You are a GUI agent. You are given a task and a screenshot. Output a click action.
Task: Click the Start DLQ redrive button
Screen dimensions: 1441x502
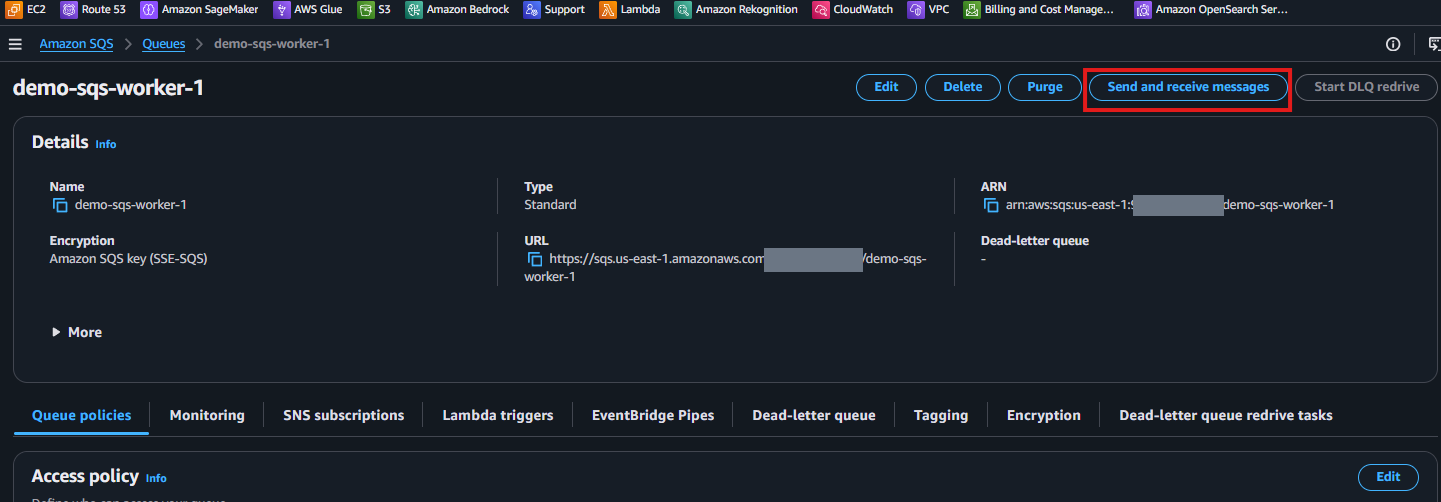pos(1367,87)
